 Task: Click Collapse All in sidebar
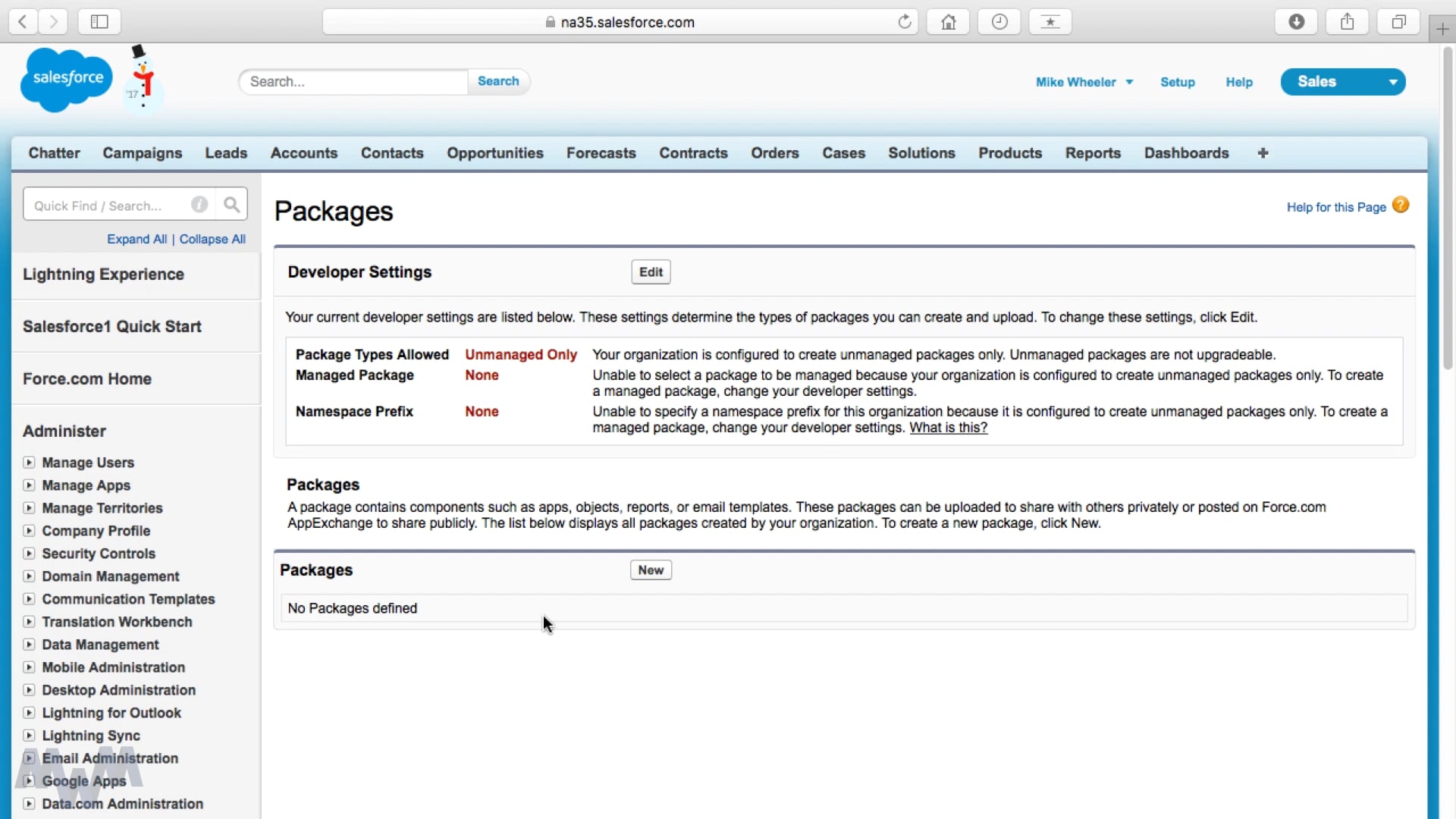(x=212, y=239)
